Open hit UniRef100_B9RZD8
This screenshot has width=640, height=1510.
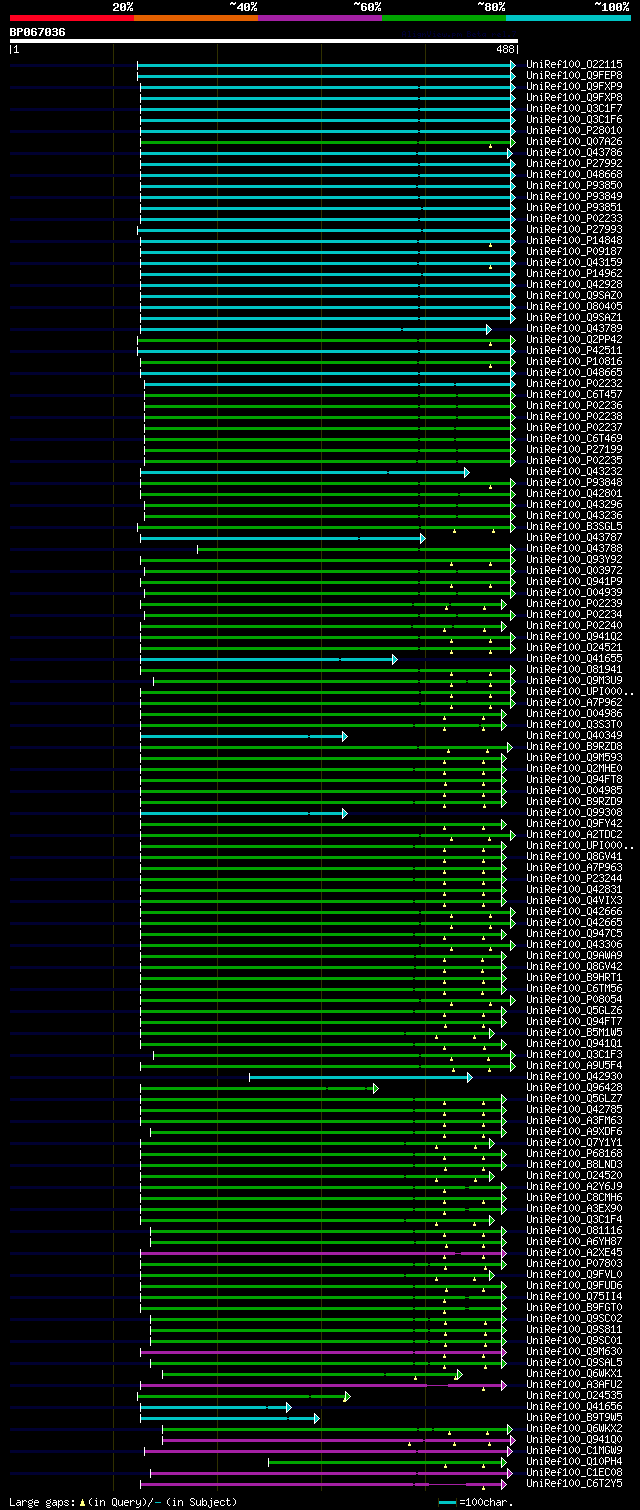574,746
